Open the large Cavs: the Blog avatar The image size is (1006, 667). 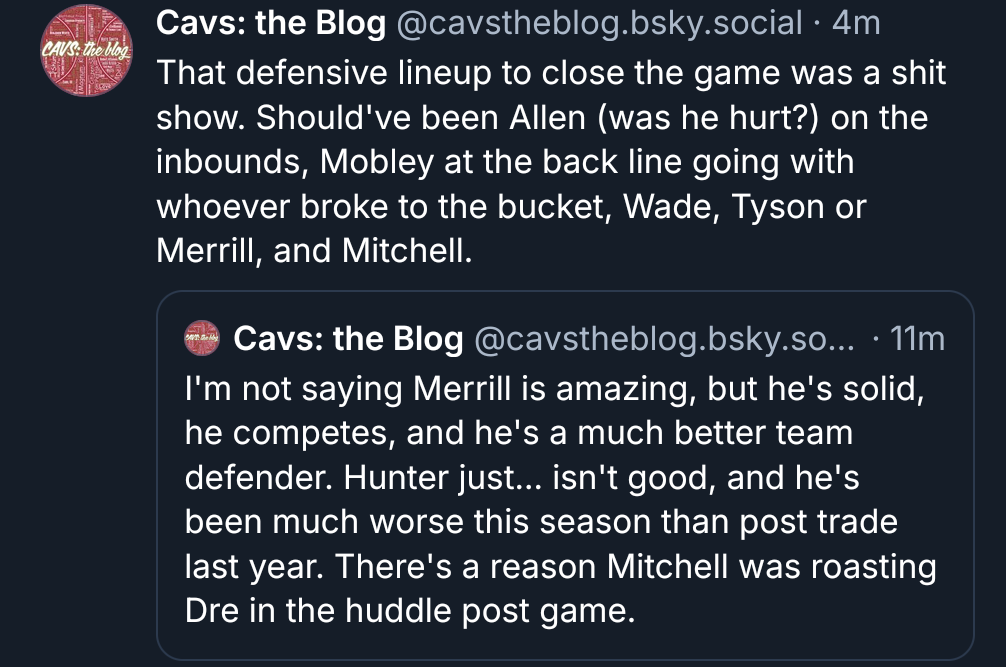[86, 52]
